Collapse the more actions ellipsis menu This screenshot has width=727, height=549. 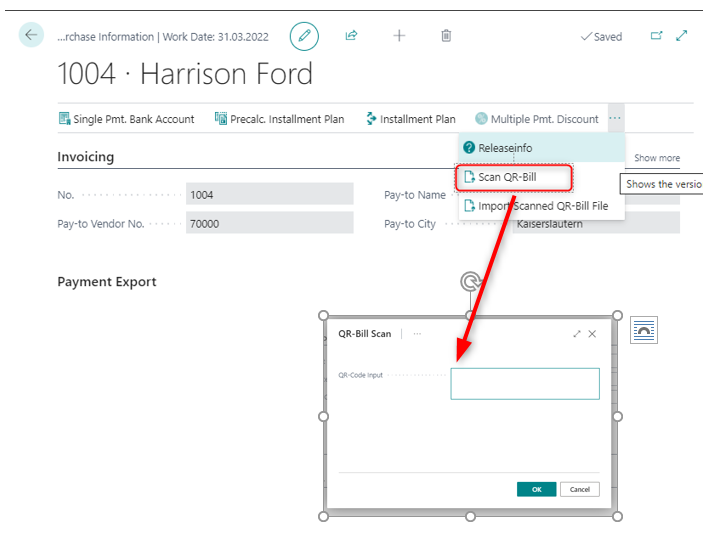click(x=615, y=118)
